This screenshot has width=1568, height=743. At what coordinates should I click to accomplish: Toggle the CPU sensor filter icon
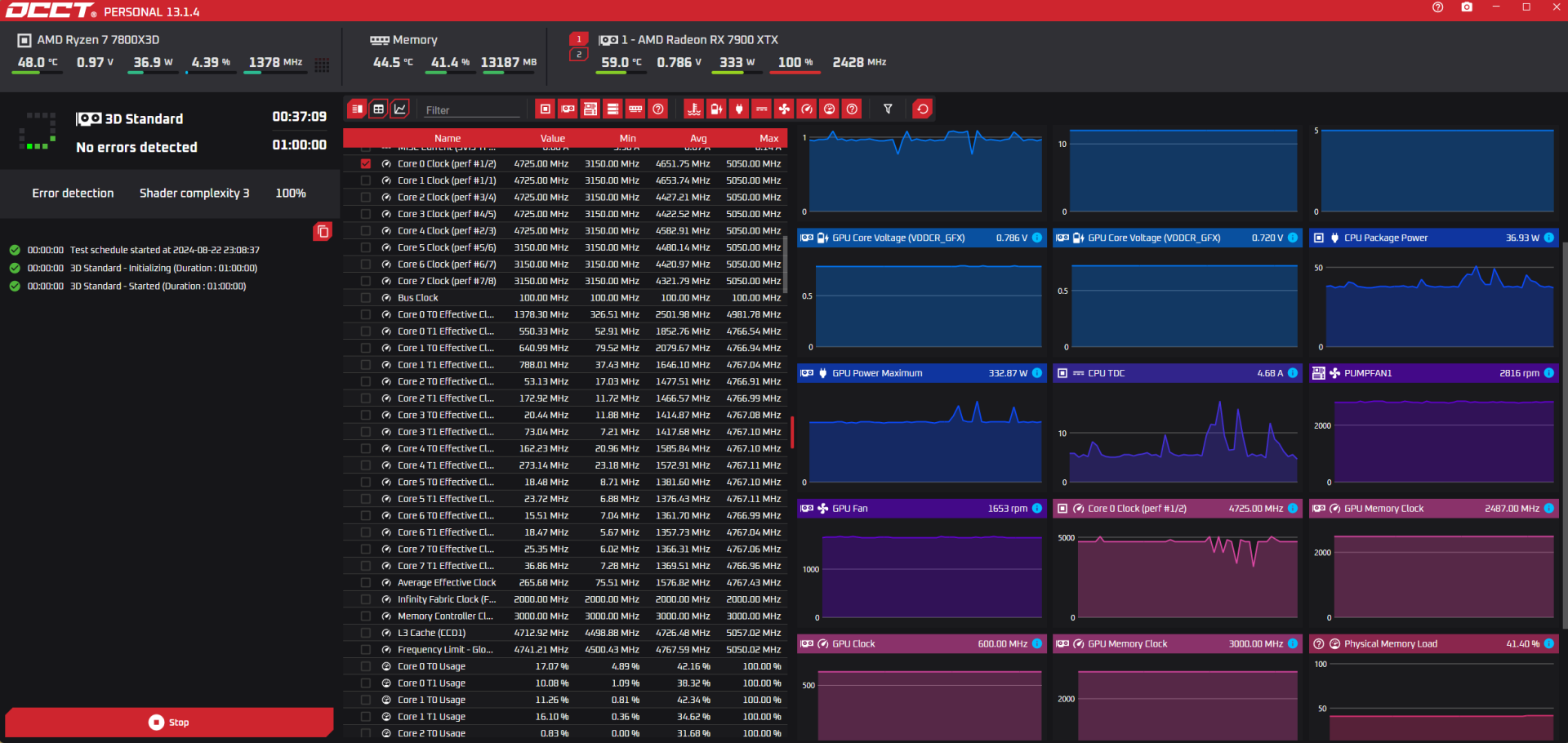click(x=546, y=109)
